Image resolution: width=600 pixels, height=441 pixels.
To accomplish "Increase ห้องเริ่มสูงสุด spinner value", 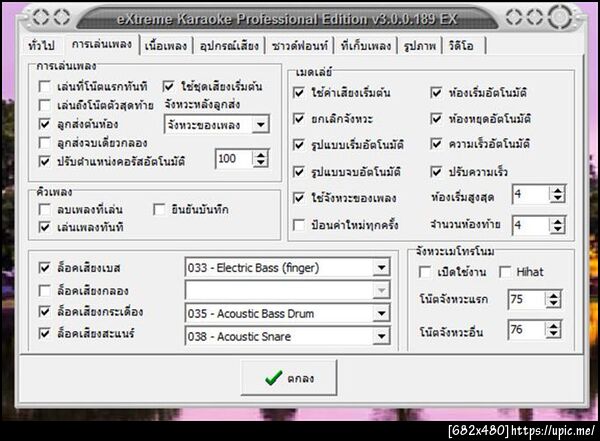I will [x=558, y=190].
